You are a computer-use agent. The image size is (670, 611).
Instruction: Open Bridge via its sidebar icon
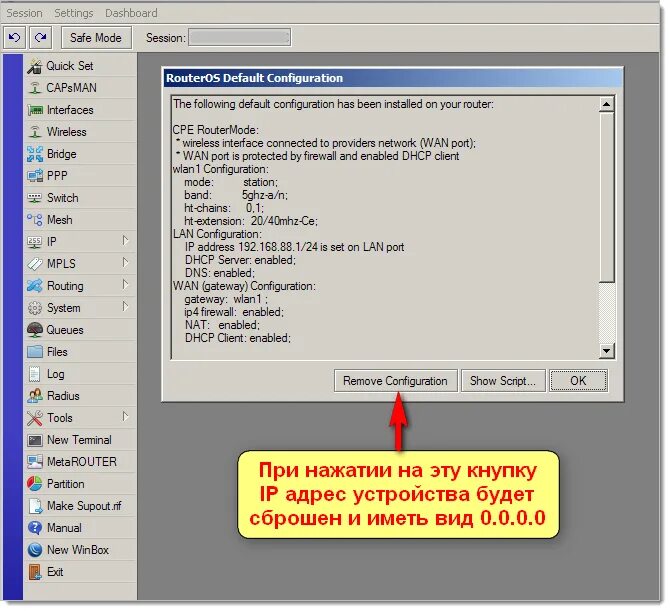click(x=35, y=154)
